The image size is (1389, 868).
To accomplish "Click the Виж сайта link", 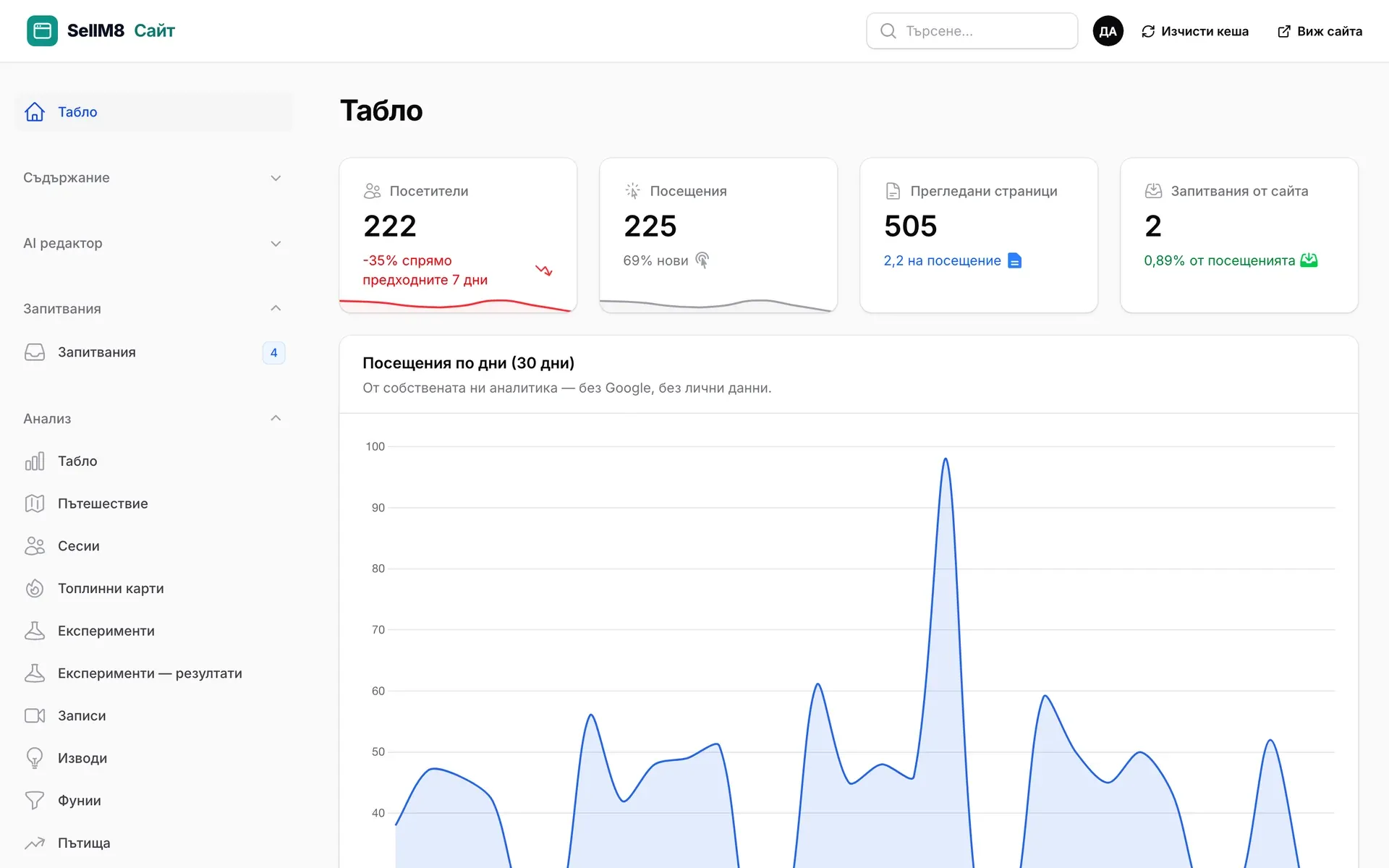I will pyautogui.click(x=1320, y=31).
